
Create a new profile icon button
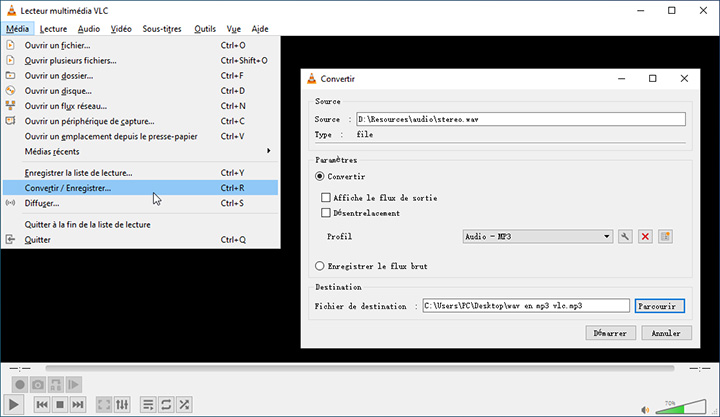click(665, 237)
